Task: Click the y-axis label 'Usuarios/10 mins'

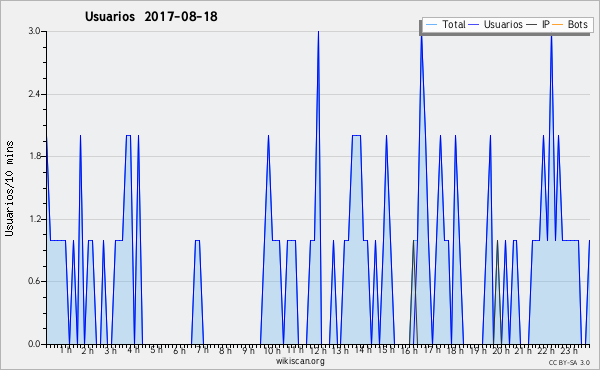Action: pyautogui.click(x=9, y=188)
